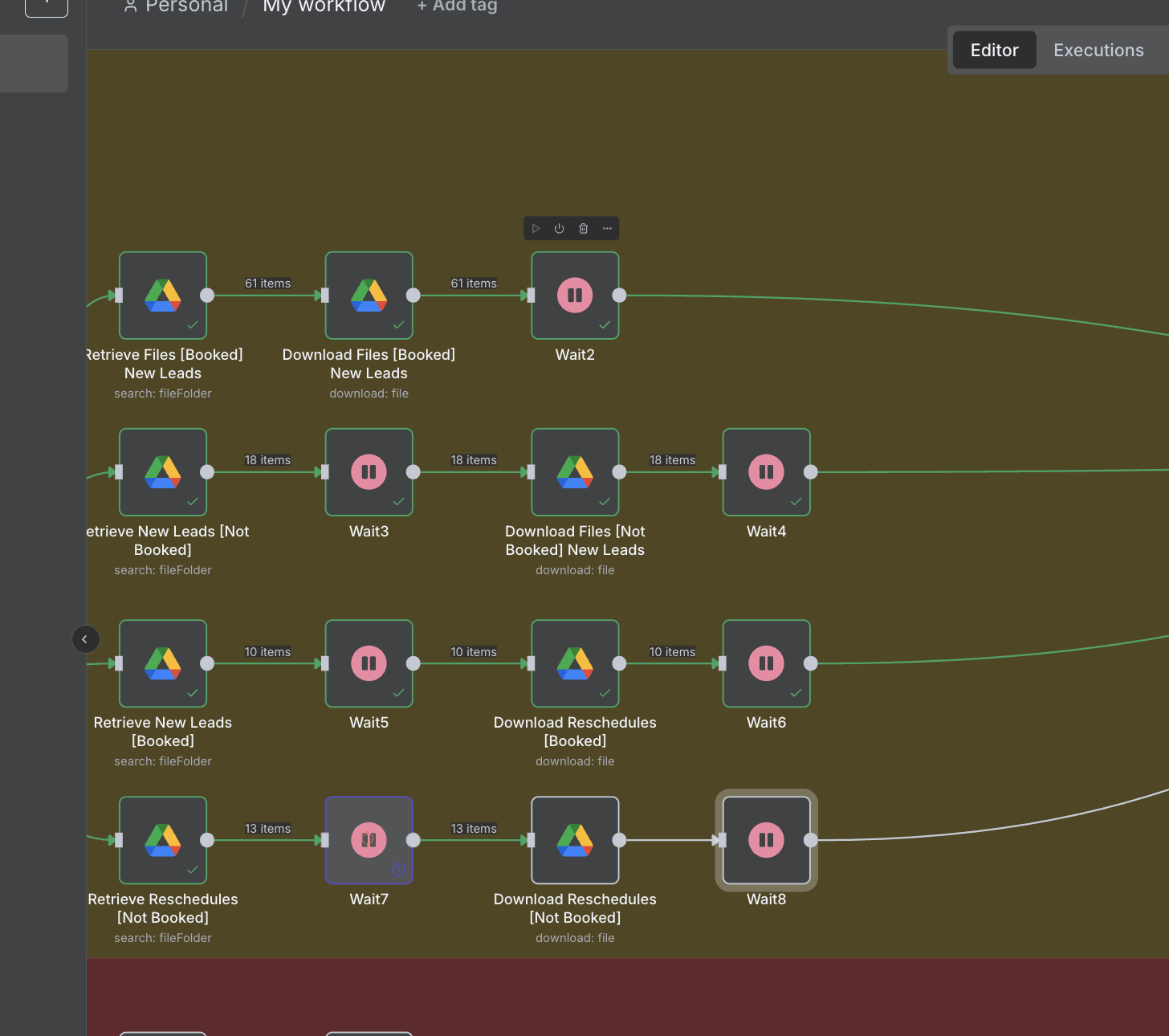Click the output connector of Wait7
This screenshot has height=1036, width=1169.
click(x=413, y=840)
